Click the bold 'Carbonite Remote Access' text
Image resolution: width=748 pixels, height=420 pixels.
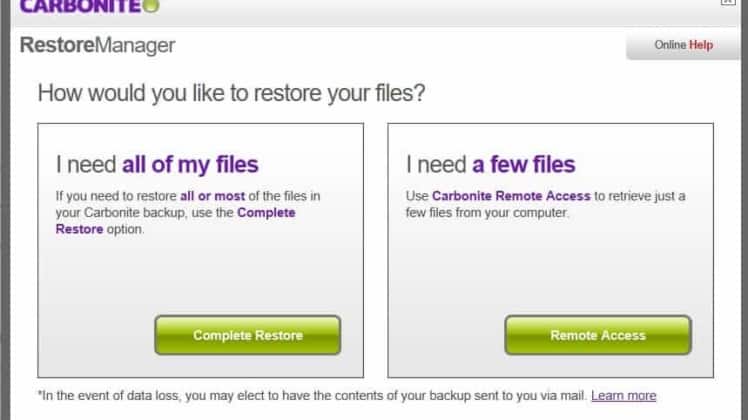(x=511, y=196)
